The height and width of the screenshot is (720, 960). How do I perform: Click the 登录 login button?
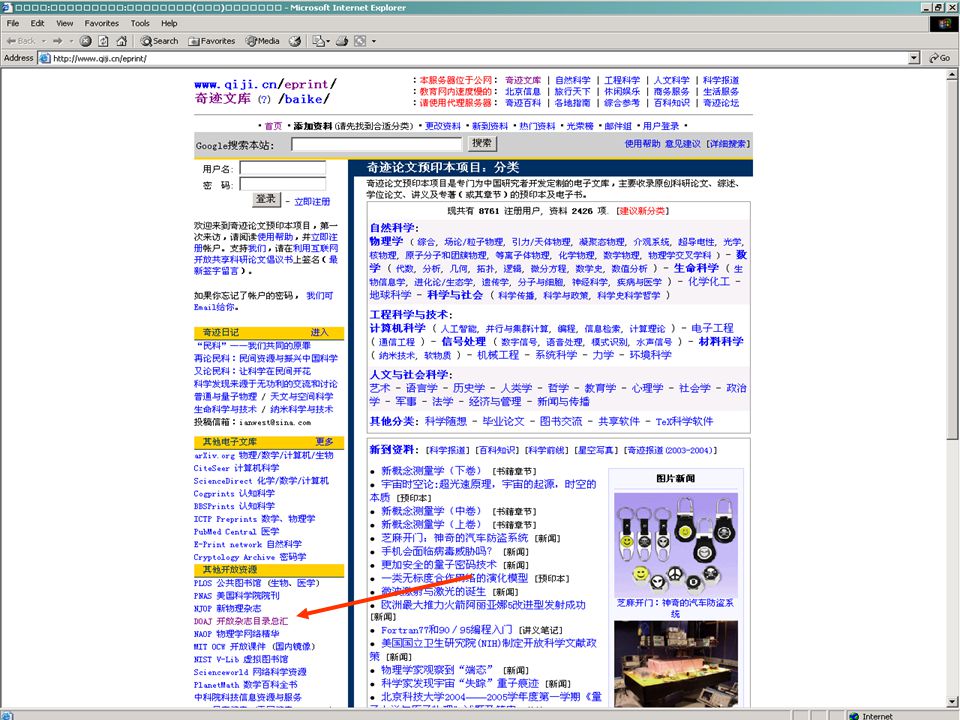266,199
